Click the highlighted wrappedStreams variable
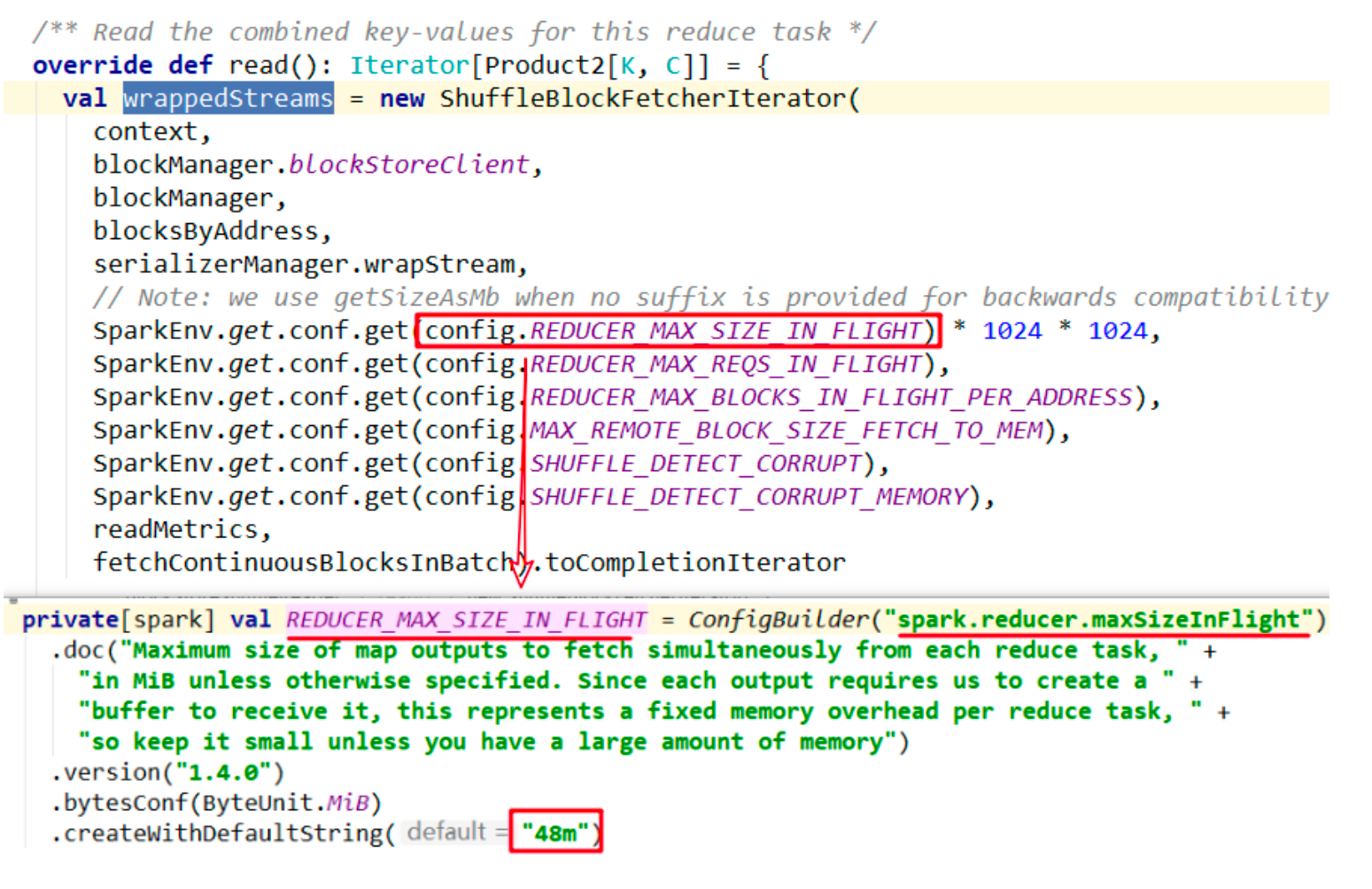Image resolution: width=1372 pixels, height=889 pixels. (228, 98)
